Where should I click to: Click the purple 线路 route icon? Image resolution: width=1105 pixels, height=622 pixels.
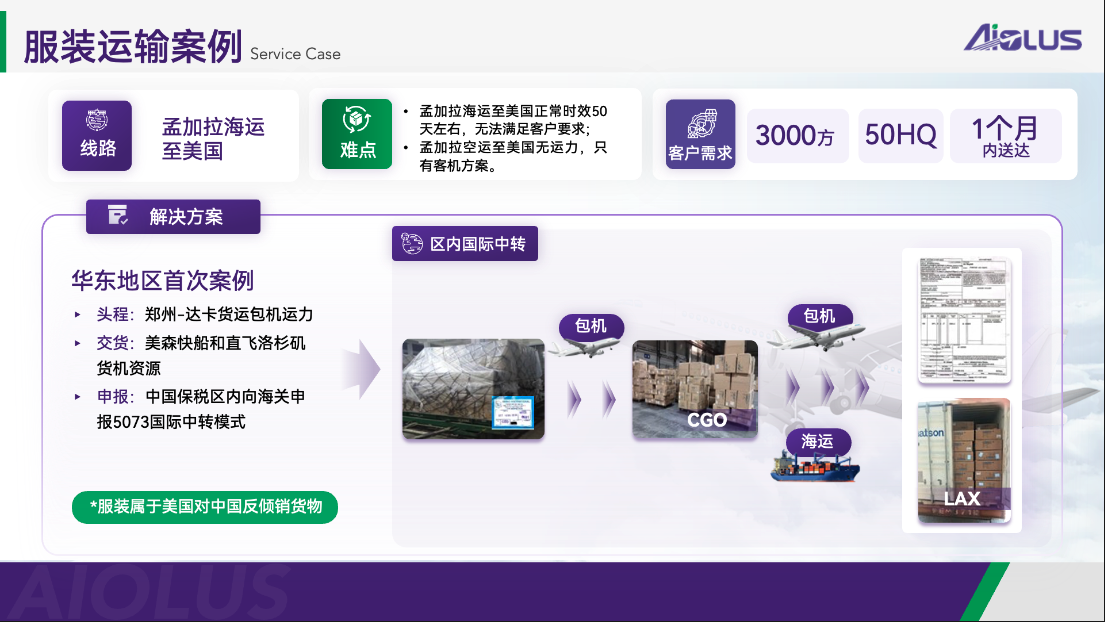tap(97, 135)
